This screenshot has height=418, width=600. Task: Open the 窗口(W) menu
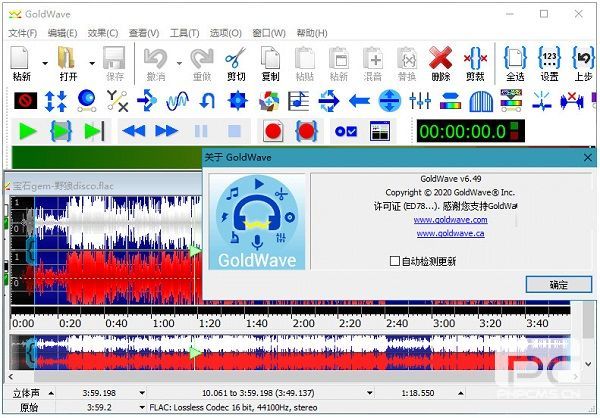[269, 33]
